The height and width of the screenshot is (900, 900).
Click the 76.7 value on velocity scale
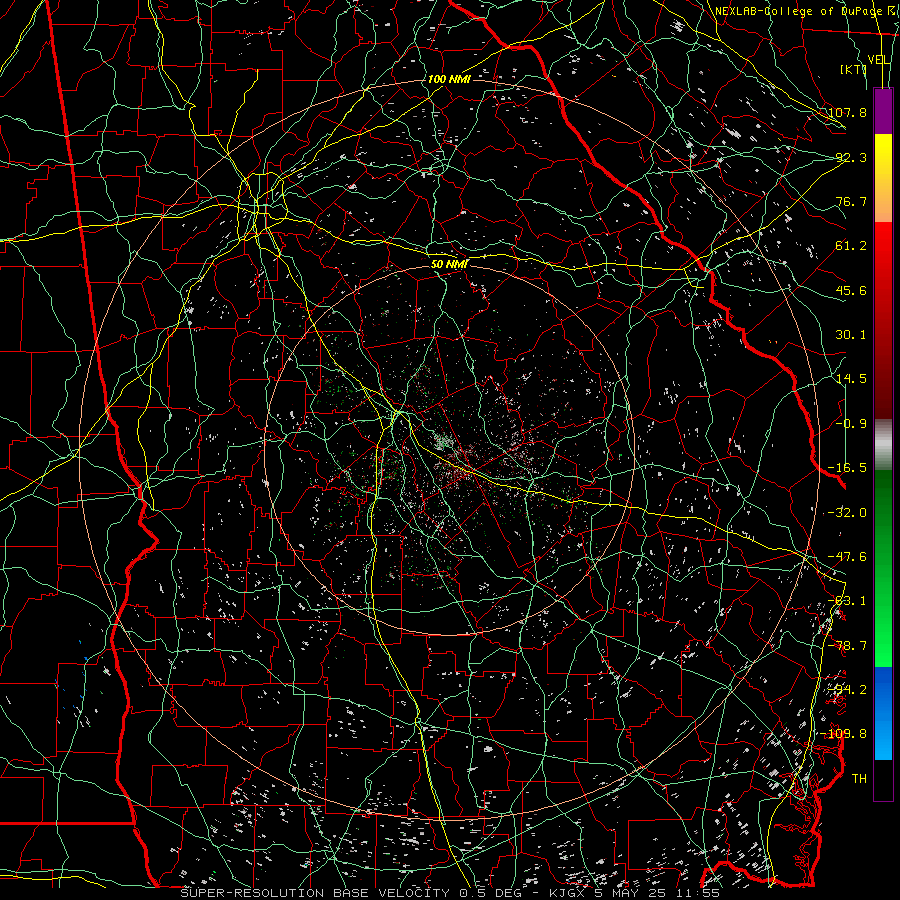(x=851, y=201)
